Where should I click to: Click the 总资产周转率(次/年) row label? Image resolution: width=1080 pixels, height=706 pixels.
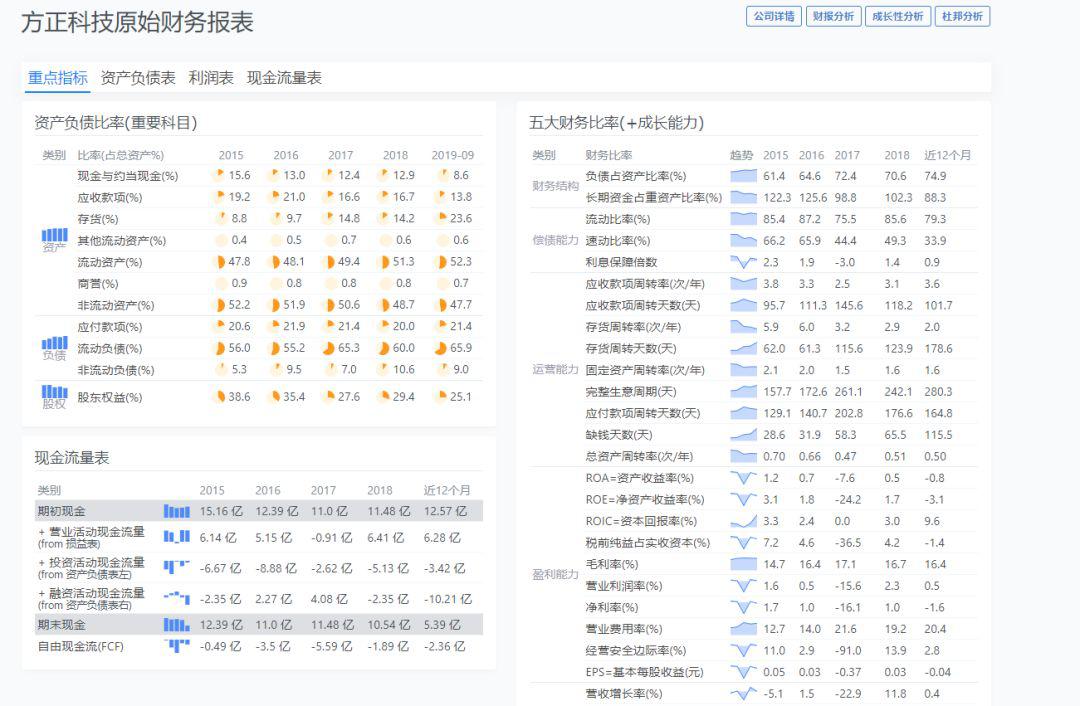click(639, 457)
